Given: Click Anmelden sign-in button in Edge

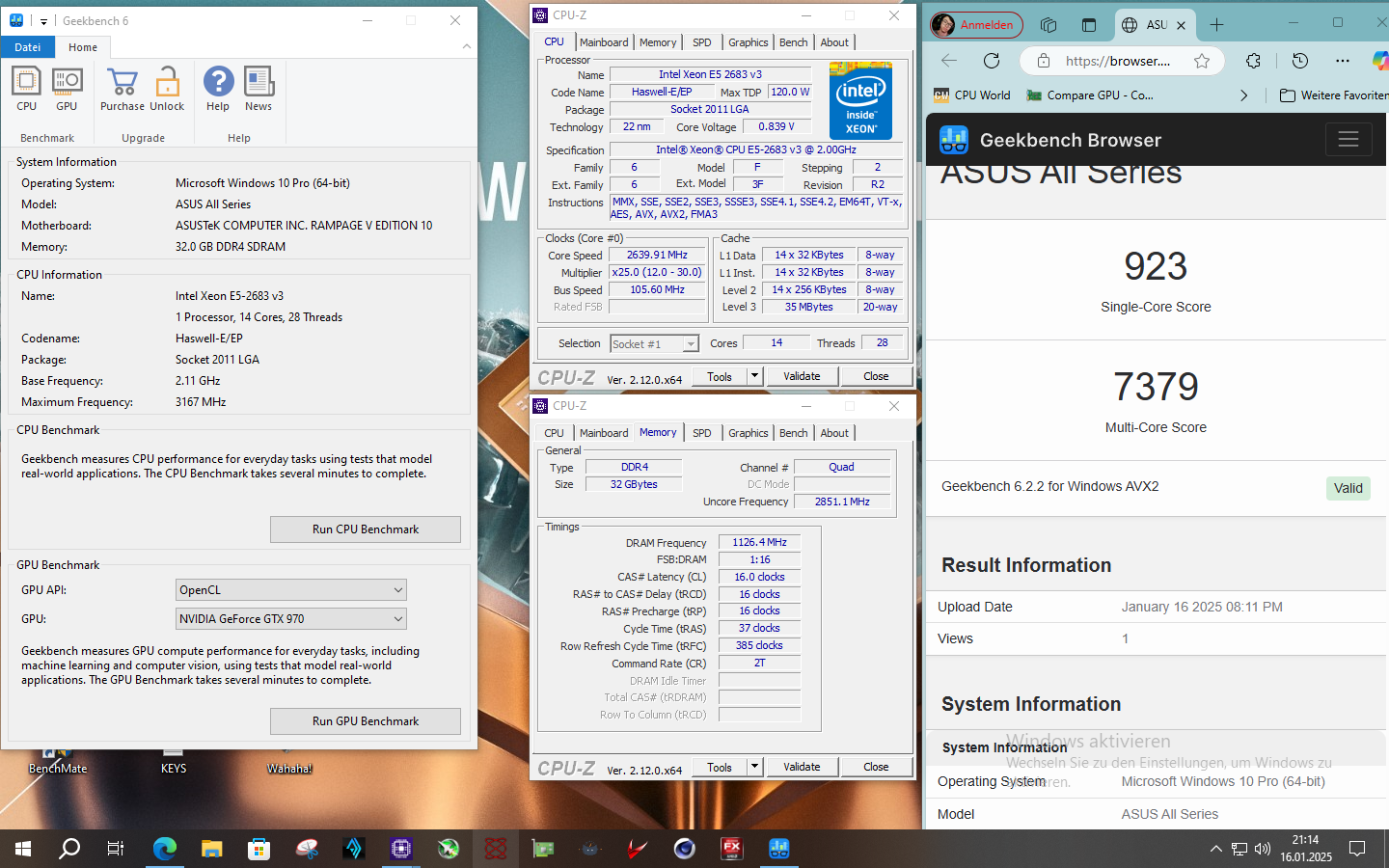Looking at the screenshot, I should click(x=974, y=25).
